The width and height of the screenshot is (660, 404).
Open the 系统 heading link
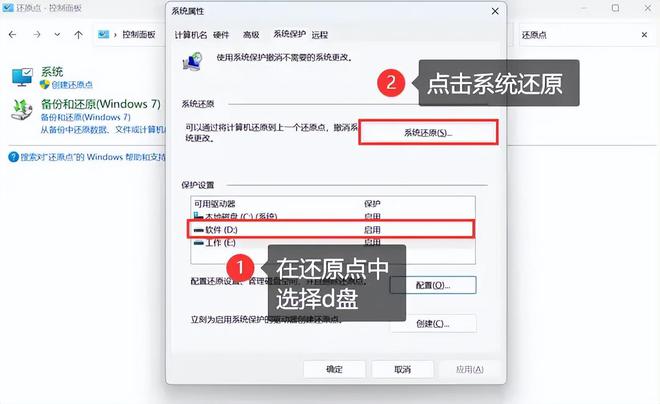52,72
